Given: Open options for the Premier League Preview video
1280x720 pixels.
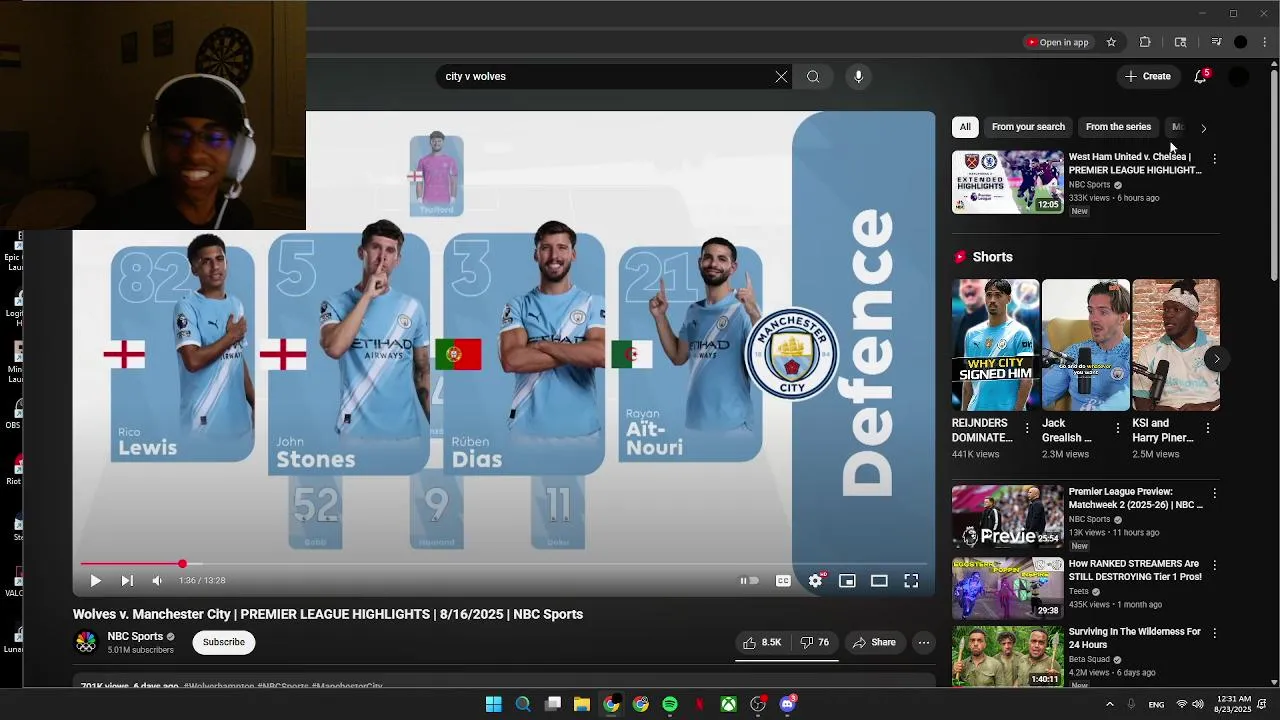Looking at the screenshot, I should coord(1214,494).
